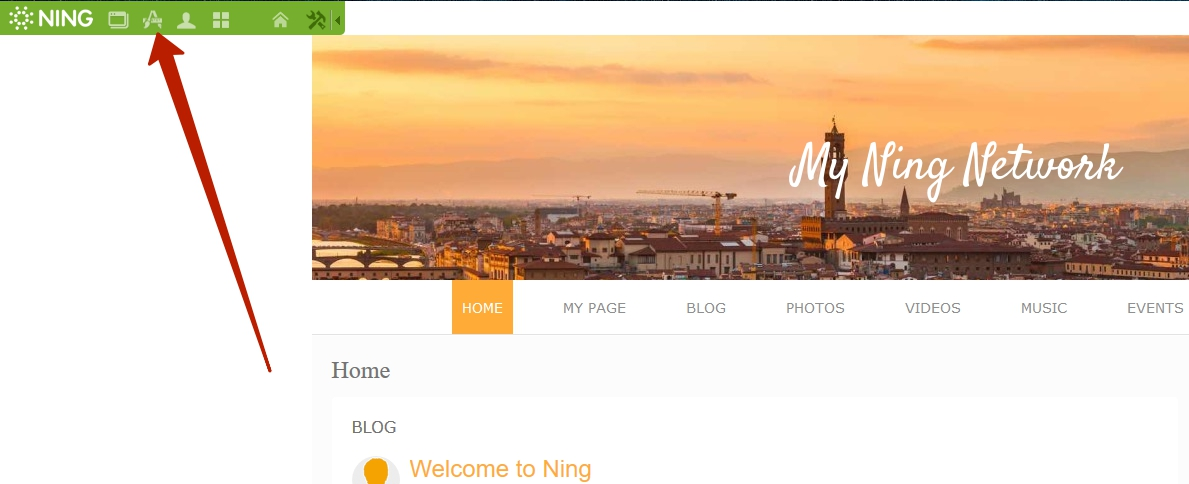1189x484 pixels.
Task: Open the MUSIC tab
Action: (x=1044, y=308)
